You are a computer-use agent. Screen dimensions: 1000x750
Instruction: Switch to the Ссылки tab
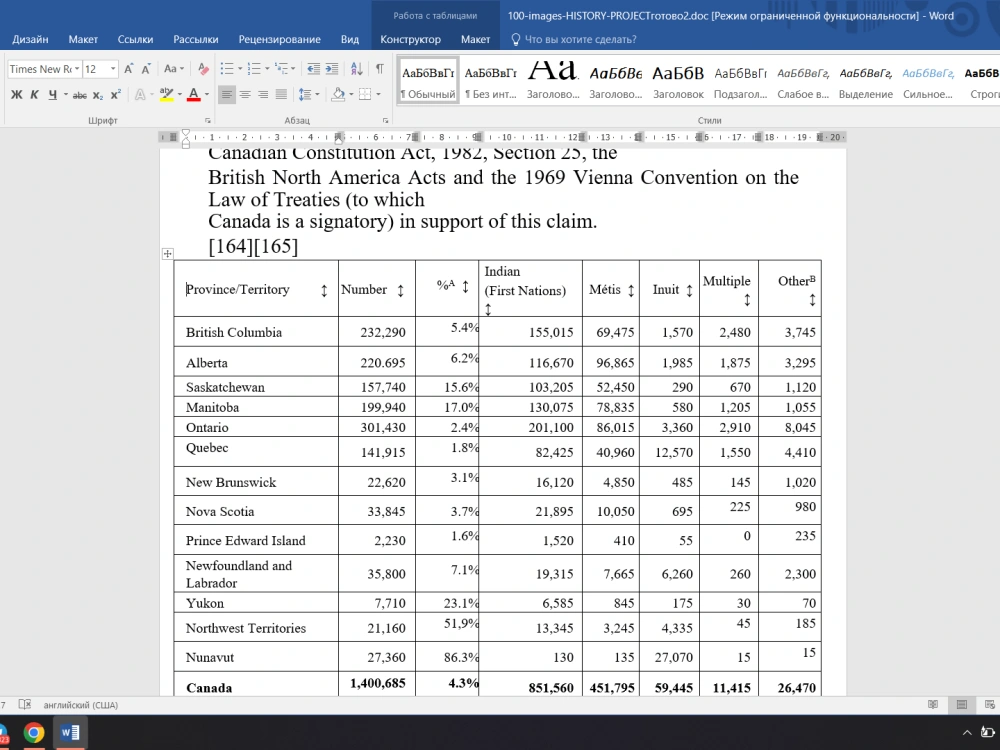click(135, 39)
